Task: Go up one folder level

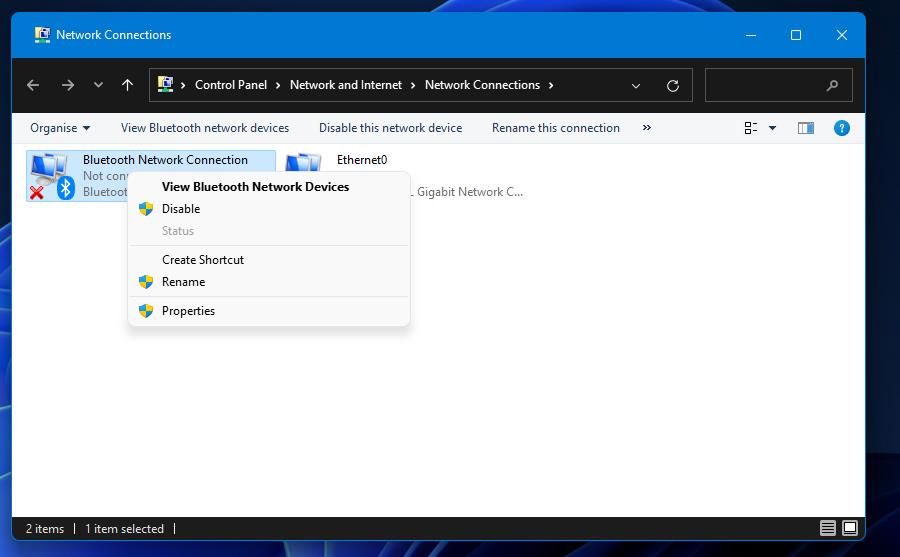Action: click(127, 85)
